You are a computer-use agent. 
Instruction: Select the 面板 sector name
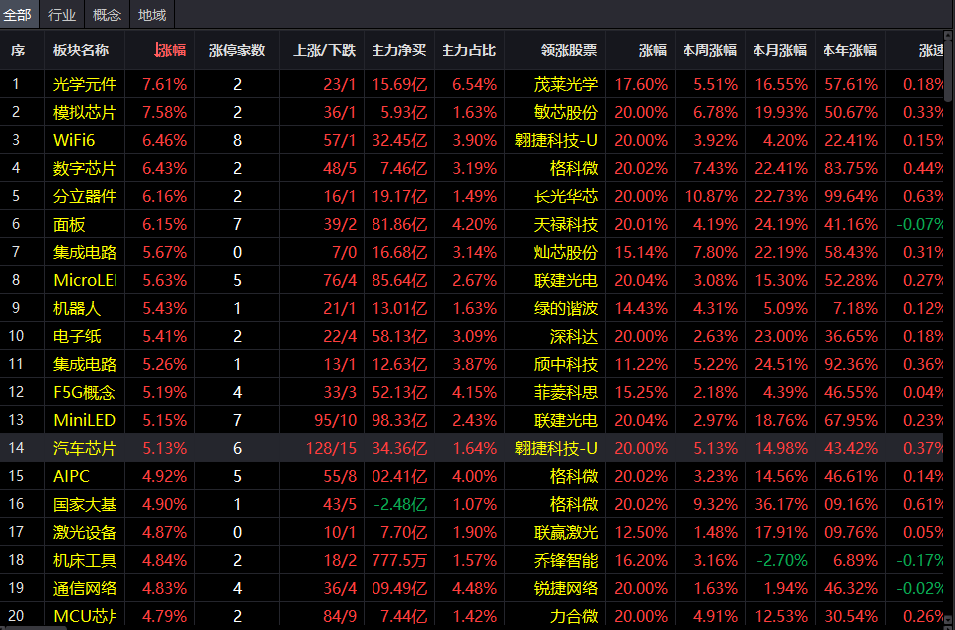[69, 224]
